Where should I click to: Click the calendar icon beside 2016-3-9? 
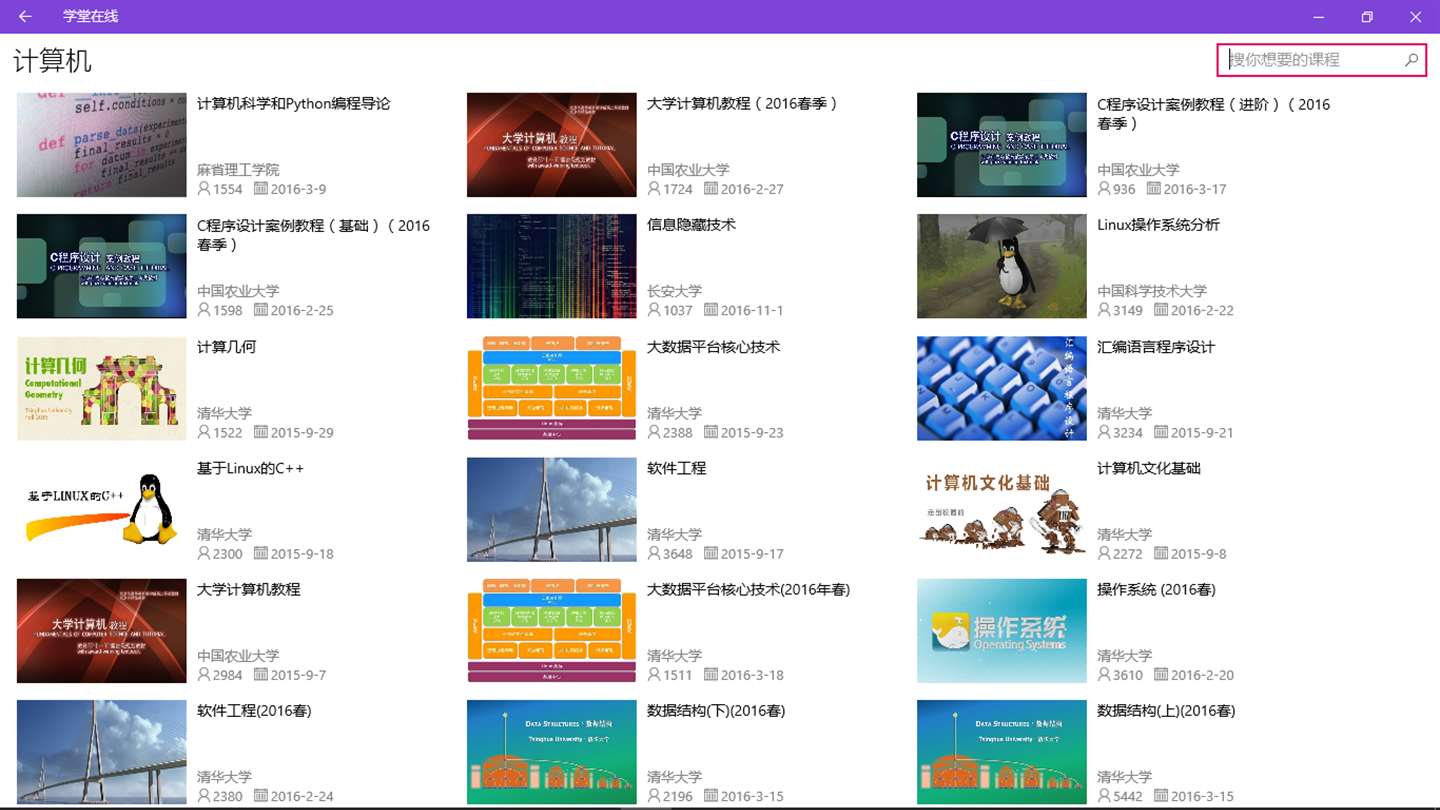pos(261,189)
